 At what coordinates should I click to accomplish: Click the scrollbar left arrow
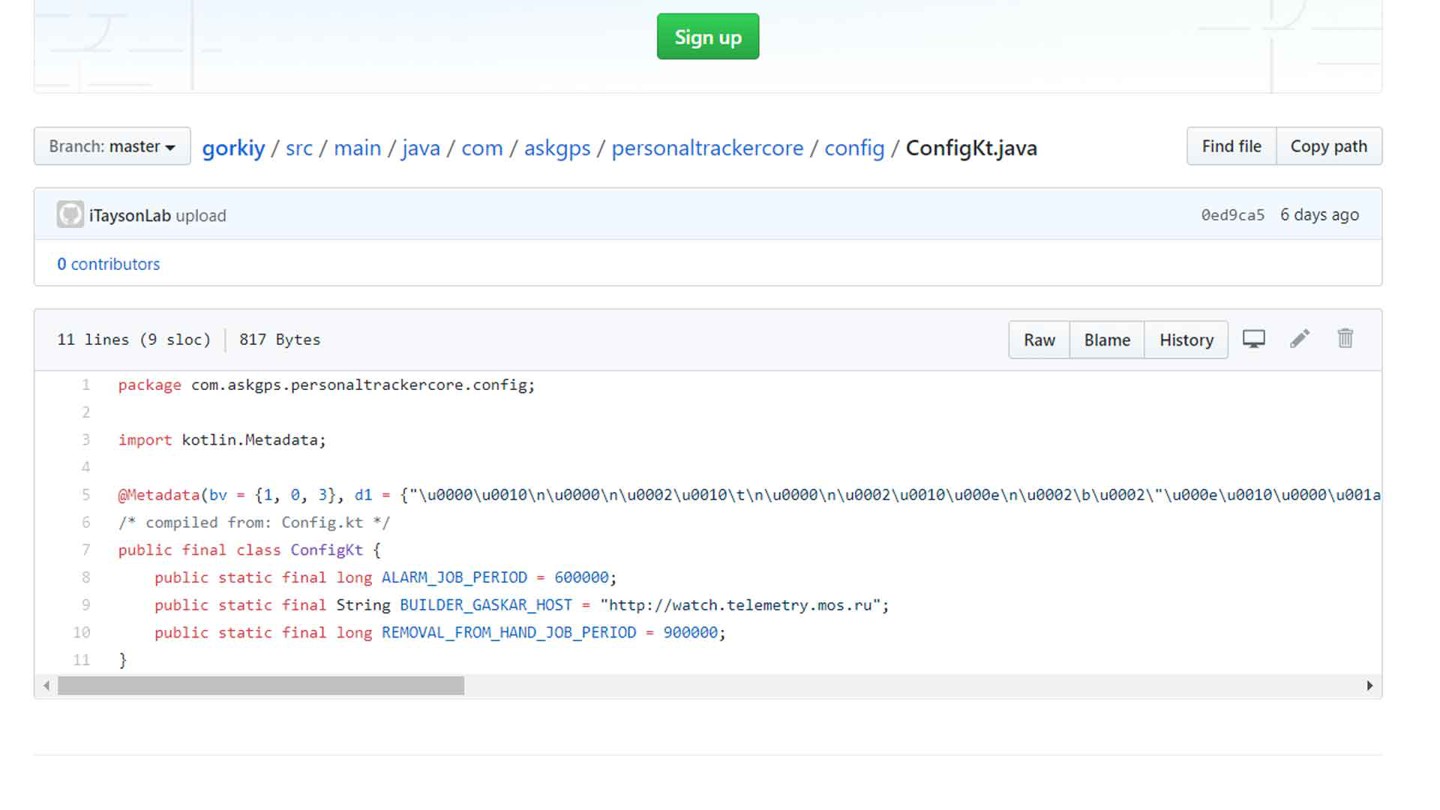tap(46, 685)
